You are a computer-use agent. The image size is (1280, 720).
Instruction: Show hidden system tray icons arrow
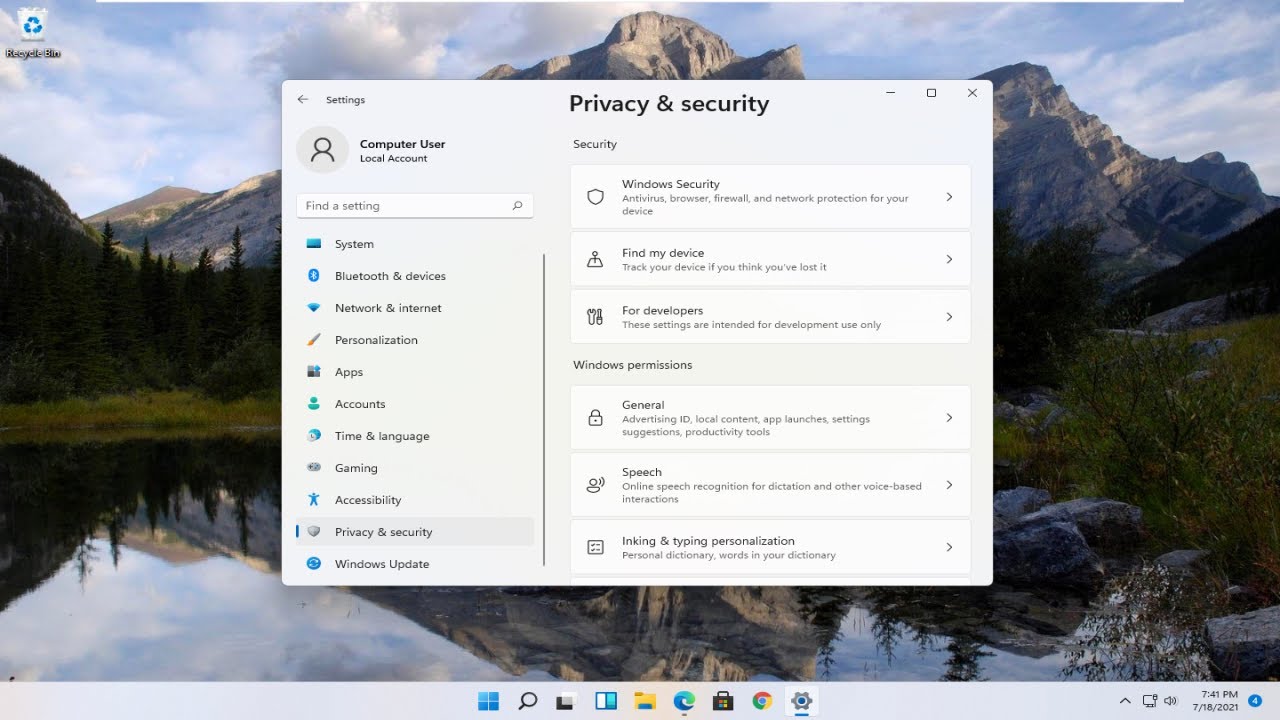1125,701
